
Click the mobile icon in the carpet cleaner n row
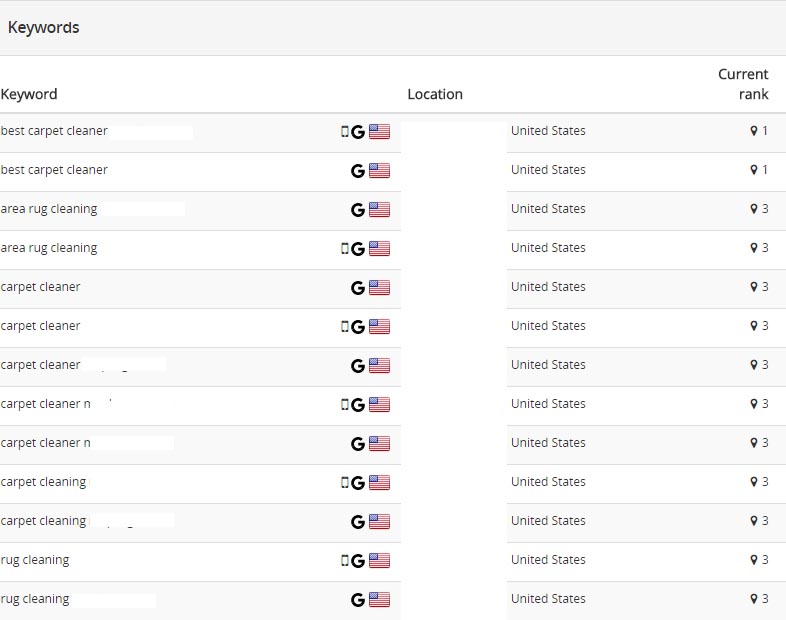[x=345, y=405]
